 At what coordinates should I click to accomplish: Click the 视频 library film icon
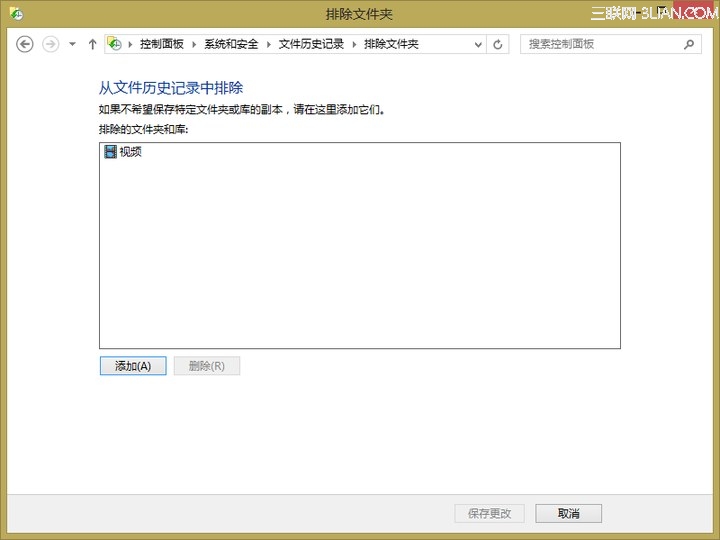click(x=110, y=152)
